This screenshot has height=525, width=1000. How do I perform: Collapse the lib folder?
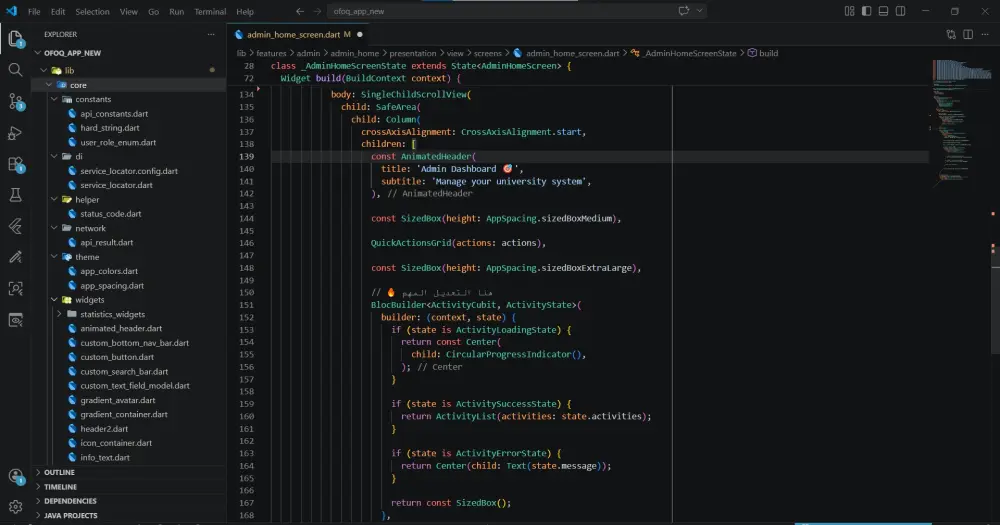pyautogui.click(x=43, y=70)
